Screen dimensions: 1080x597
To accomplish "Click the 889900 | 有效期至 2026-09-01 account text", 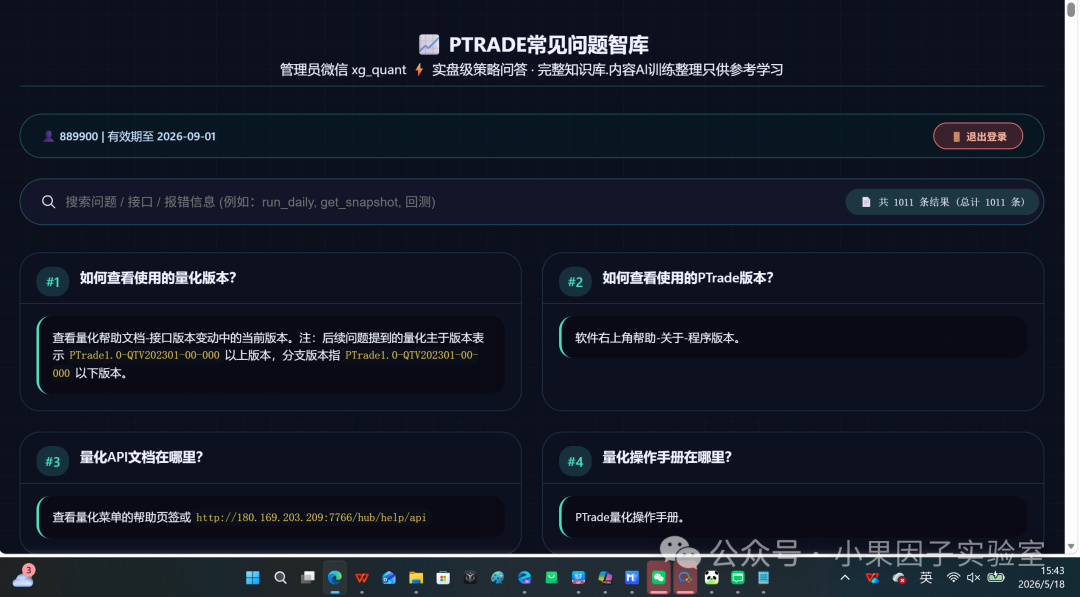I will click(137, 136).
